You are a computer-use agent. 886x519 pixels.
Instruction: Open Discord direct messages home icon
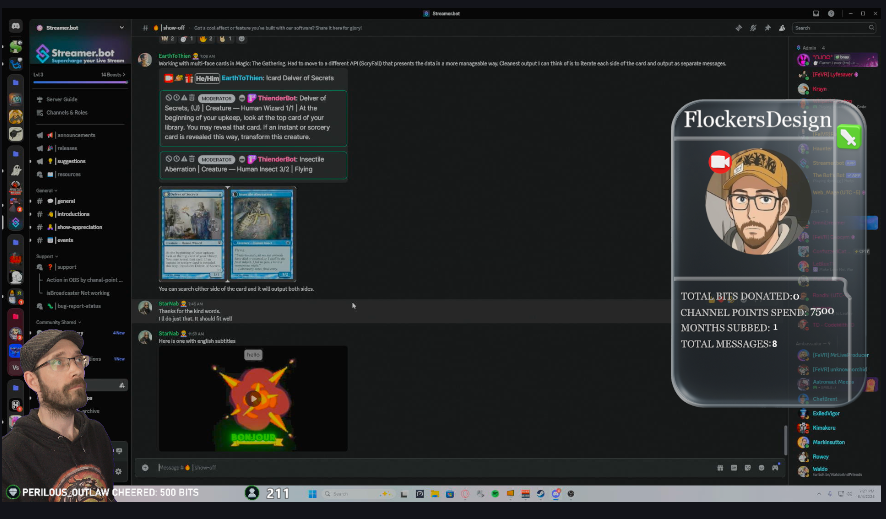pos(16,26)
